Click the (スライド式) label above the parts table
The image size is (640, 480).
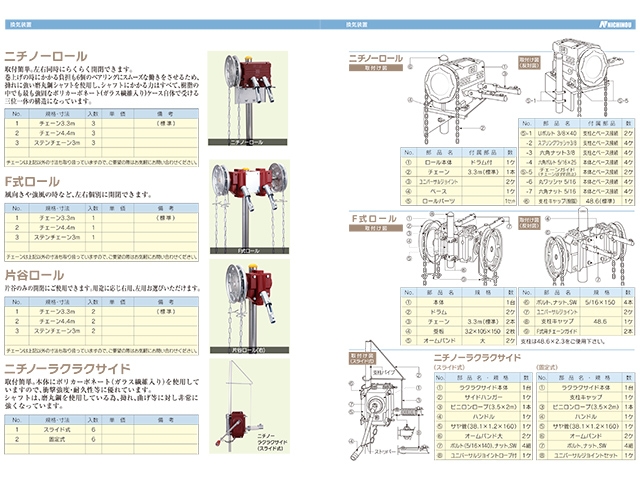coord(449,368)
